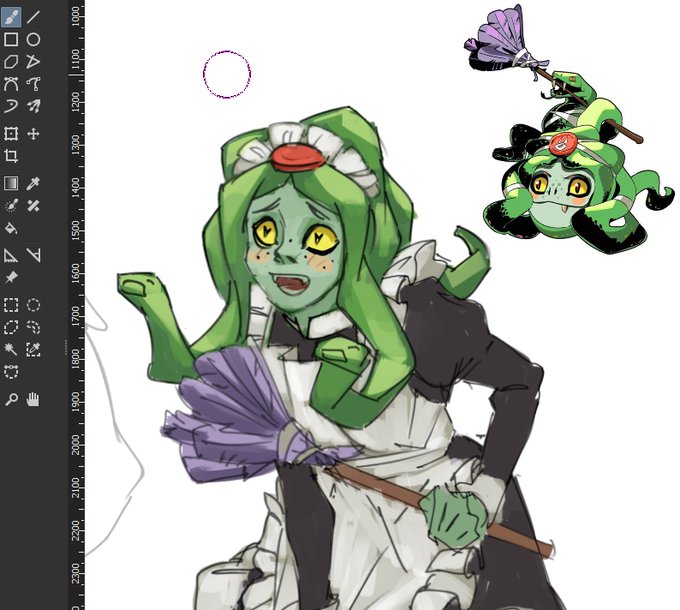Select the Measure tool
The image size is (680, 610).
click(33, 255)
